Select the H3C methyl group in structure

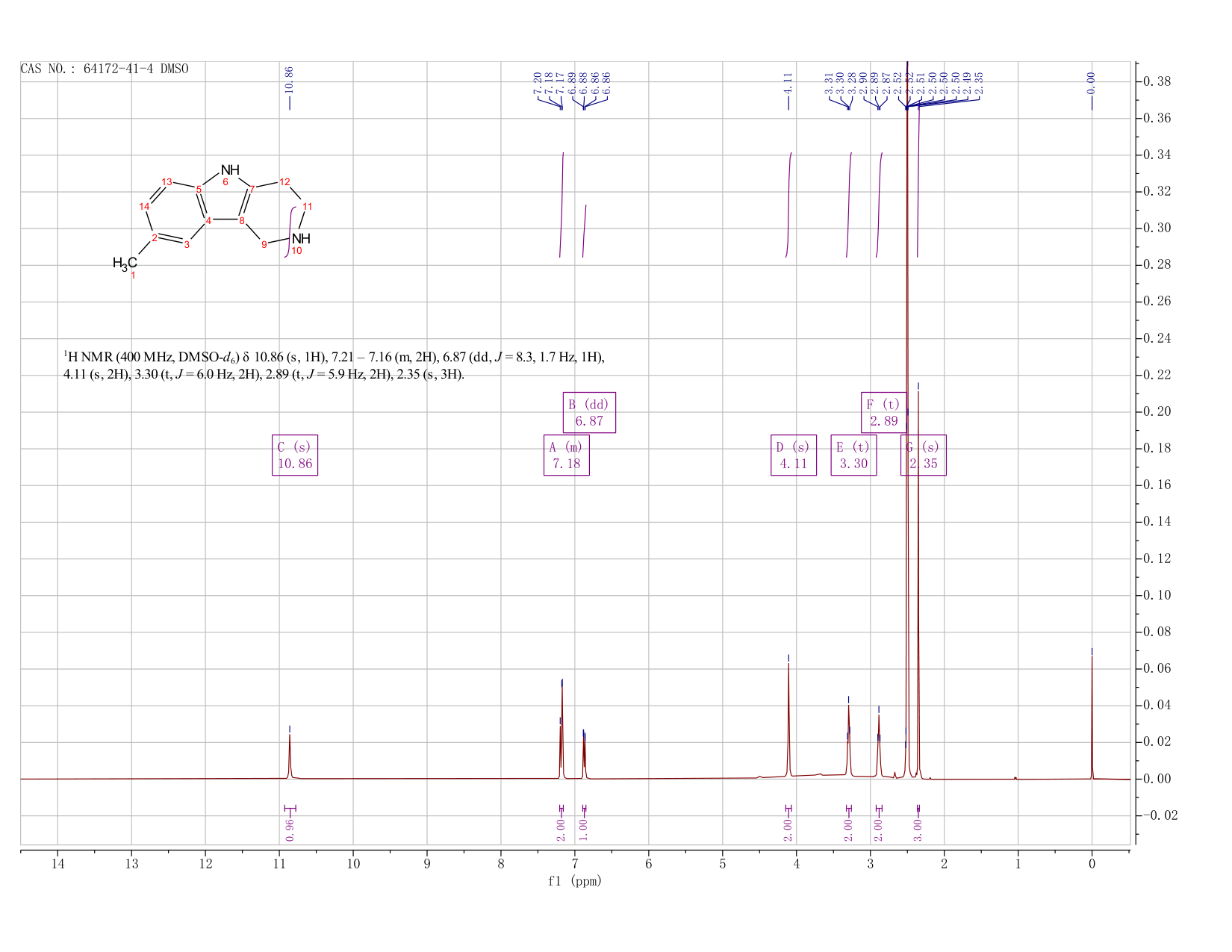[125, 263]
